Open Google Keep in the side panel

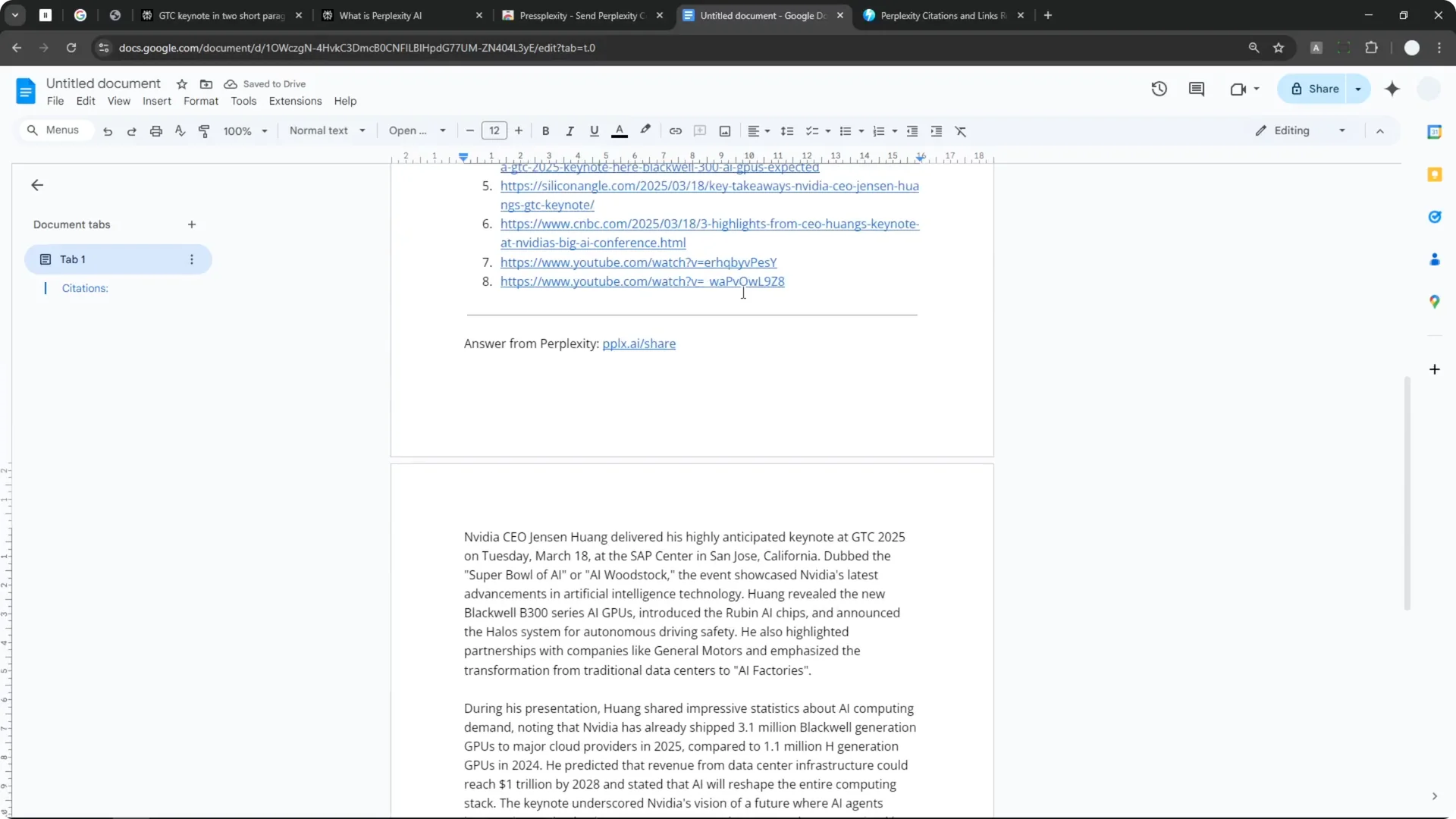tap(1435, 174)
